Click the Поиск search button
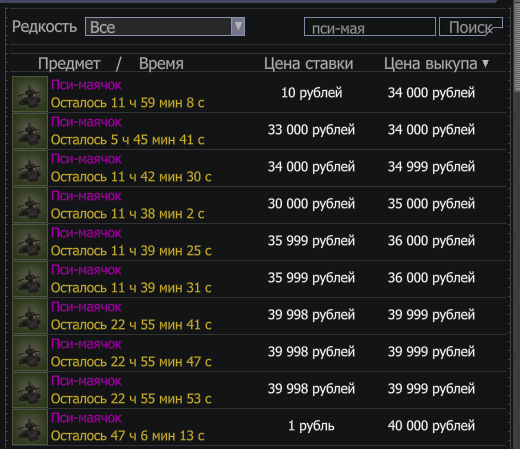This screenshot has height=449, width=520. [471, 27]
